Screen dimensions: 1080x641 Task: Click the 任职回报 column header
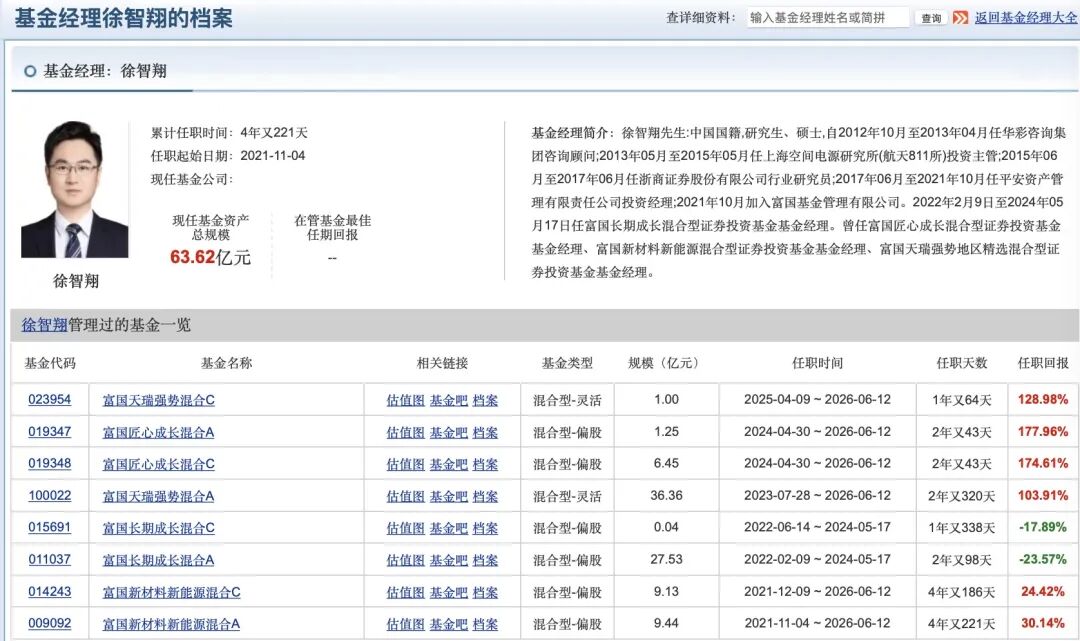[x=1043, y=363]
